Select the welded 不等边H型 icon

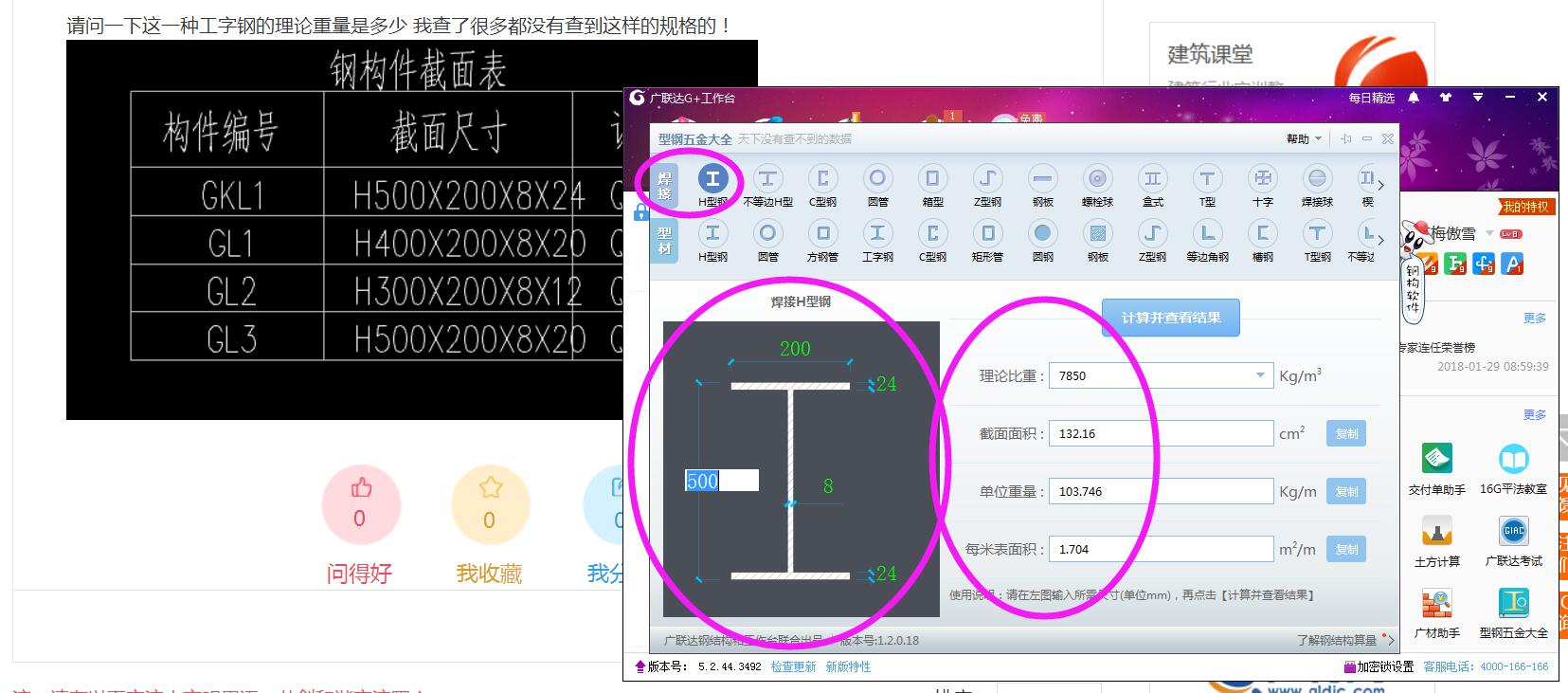coord(767,179)
